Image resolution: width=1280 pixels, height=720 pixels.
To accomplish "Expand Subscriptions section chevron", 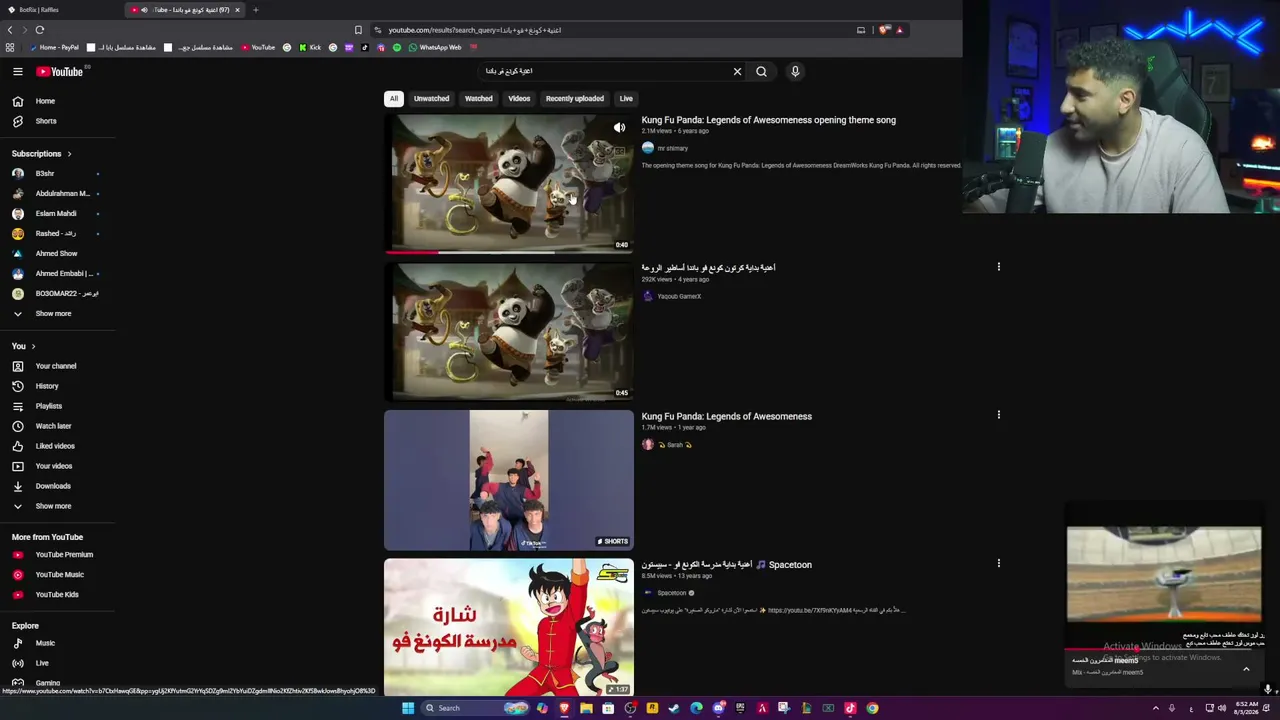I will pyautogui.click(x=69, y=154).
